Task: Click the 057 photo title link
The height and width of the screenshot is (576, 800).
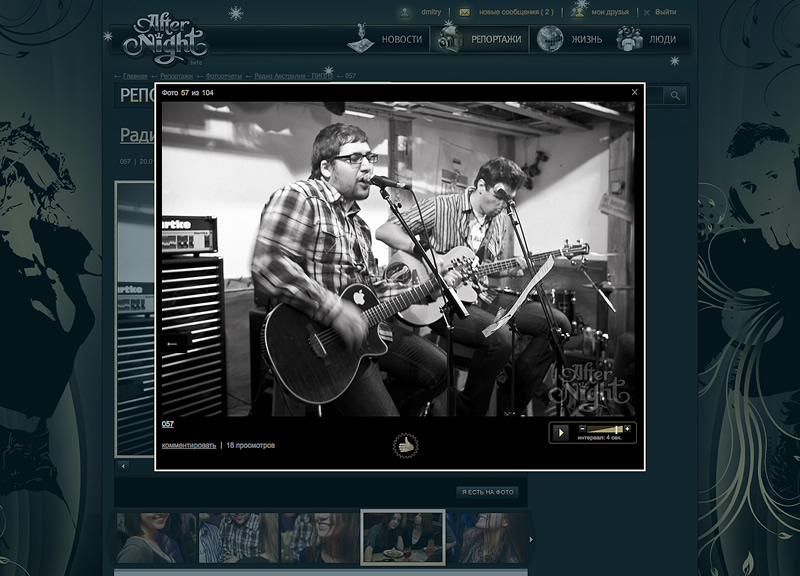Action: pos(168,424)
